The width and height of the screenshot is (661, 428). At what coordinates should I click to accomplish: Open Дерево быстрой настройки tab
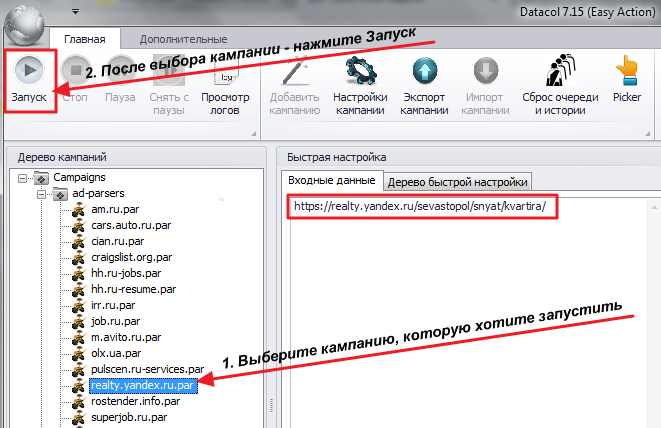pyautogui.click(x=457, y=182)
